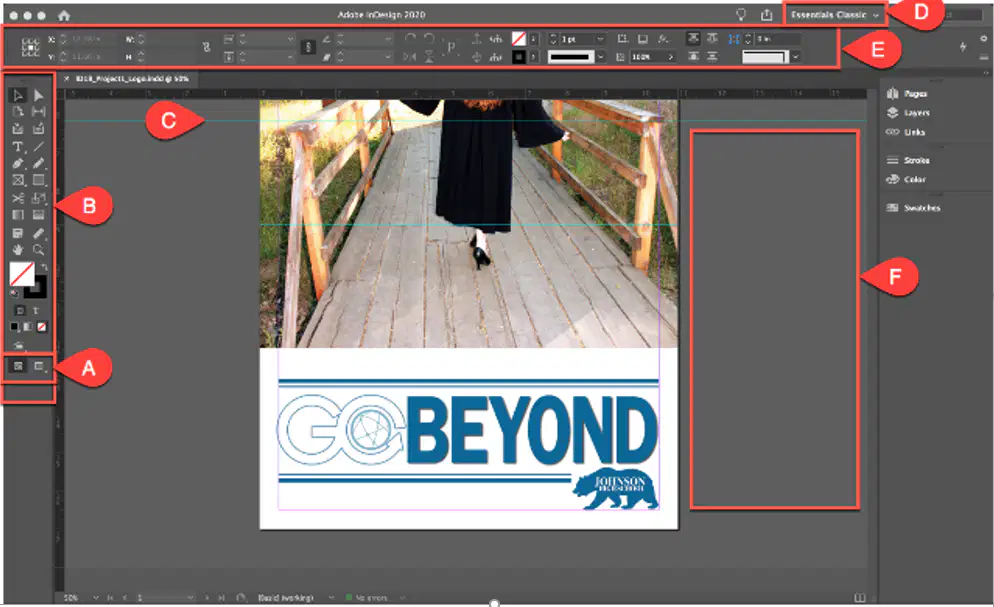The image size is (994, 607).
Task: Swap fill and stroke arrows
Action: [x=43, y=267]
